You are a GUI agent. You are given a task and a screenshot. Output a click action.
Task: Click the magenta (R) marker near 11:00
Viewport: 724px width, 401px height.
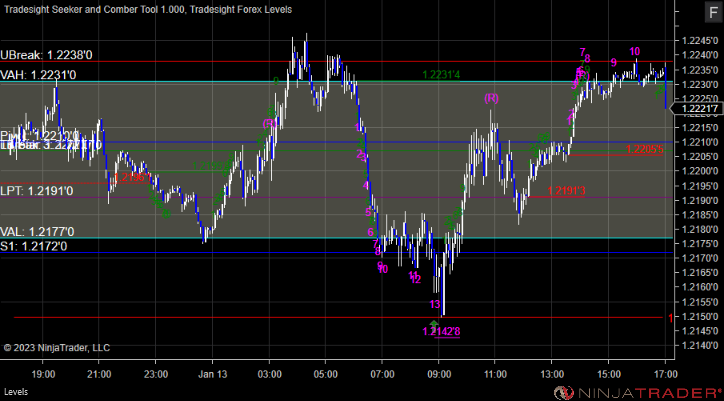pyautogui.click(x=492, y=98)
